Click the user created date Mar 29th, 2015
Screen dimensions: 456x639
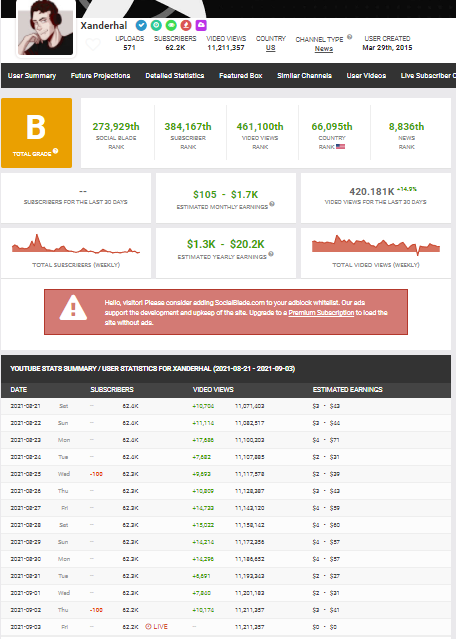click(x=387, y=48)
